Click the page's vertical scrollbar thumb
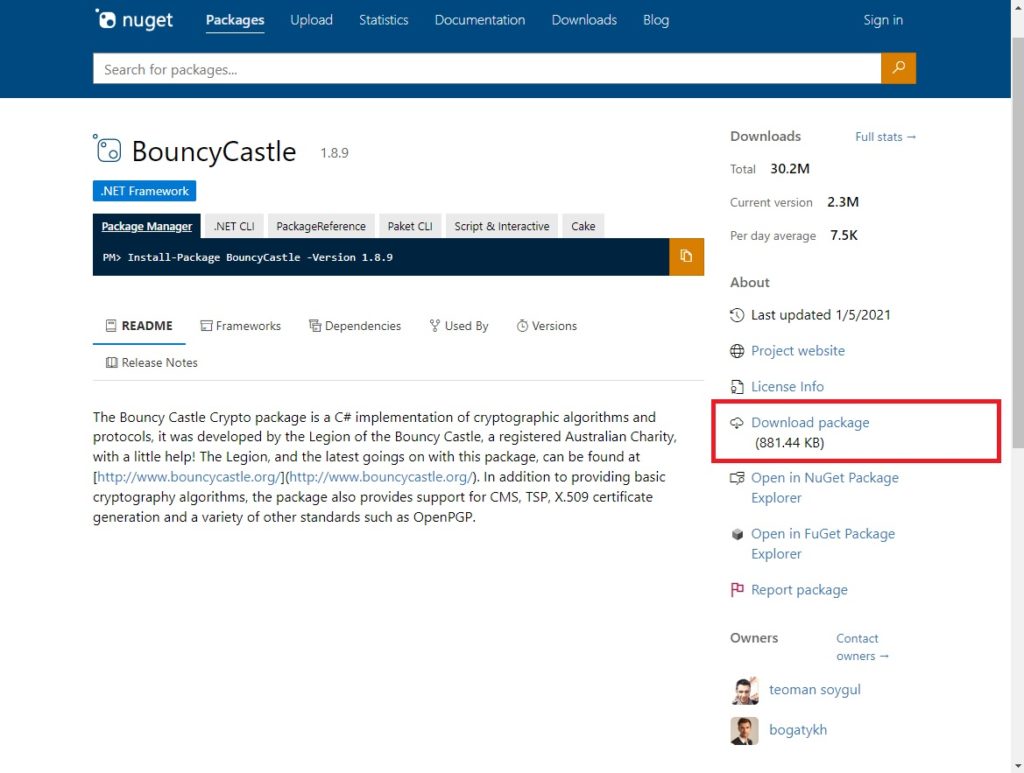 (1017, 243)
